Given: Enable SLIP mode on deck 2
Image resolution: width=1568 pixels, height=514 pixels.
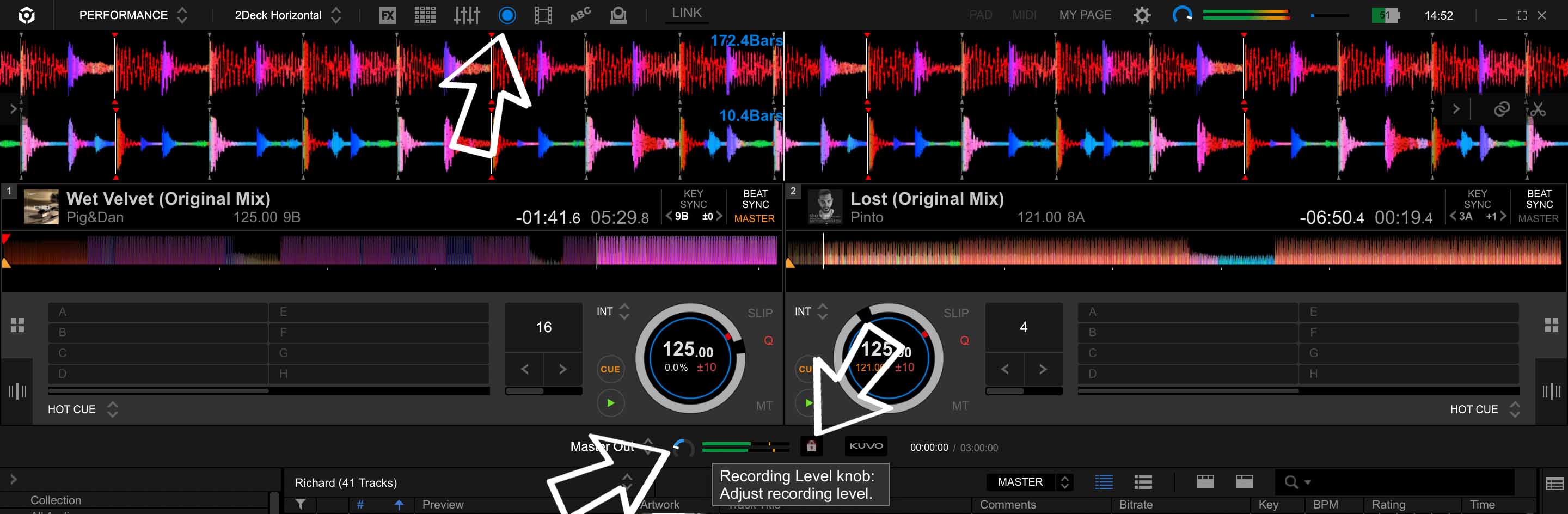Looking at the screenshot, I should pyautogui.click(x=955, y=313).
